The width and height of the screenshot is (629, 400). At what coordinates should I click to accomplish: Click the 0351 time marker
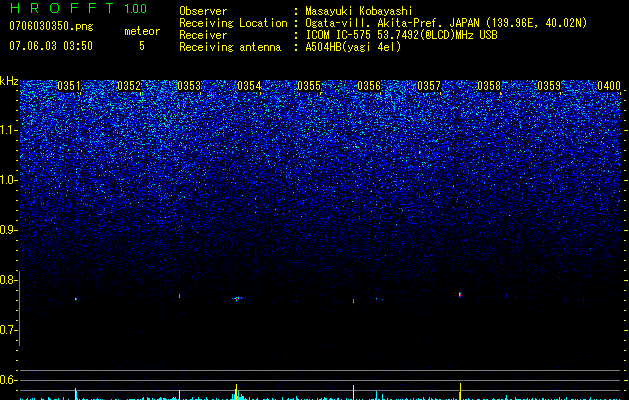pyautogui.click(x=69, y=86)
